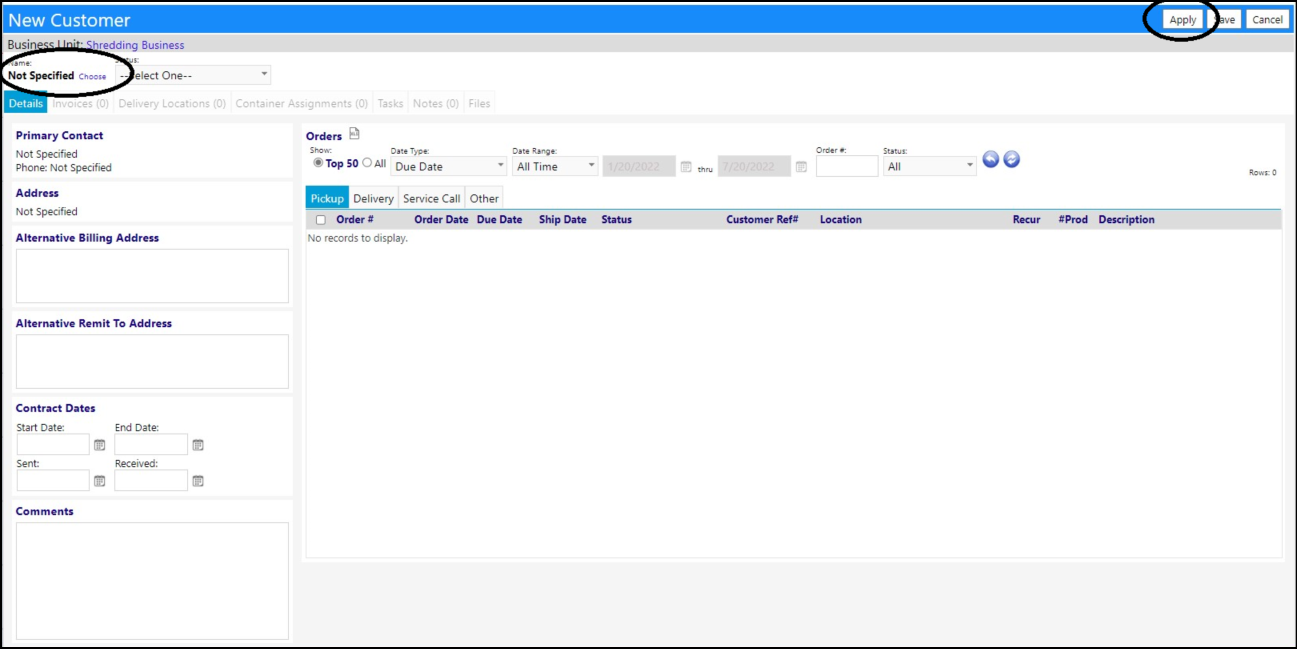Click the Alternative Billing Address text box

click(152, 276)
